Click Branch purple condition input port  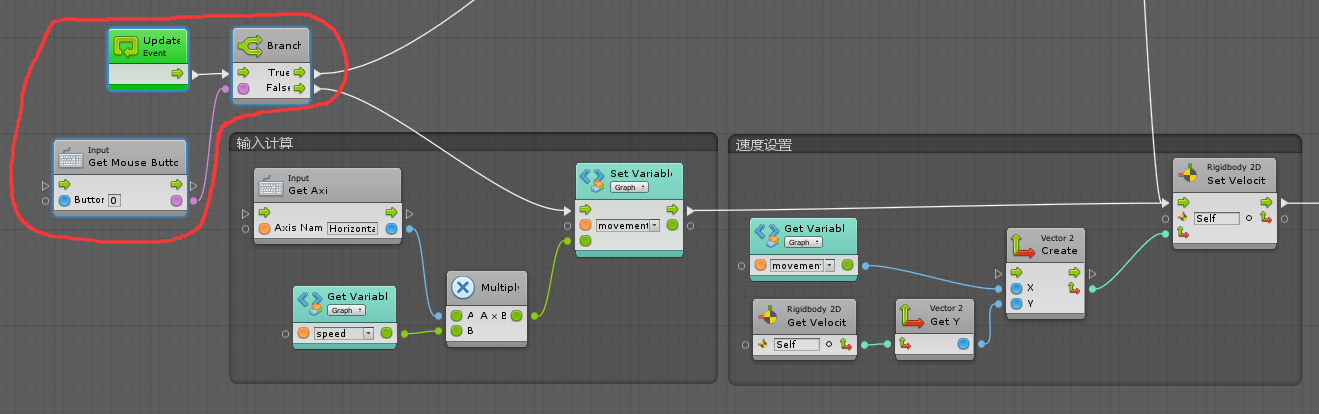[x=243, y=89]
